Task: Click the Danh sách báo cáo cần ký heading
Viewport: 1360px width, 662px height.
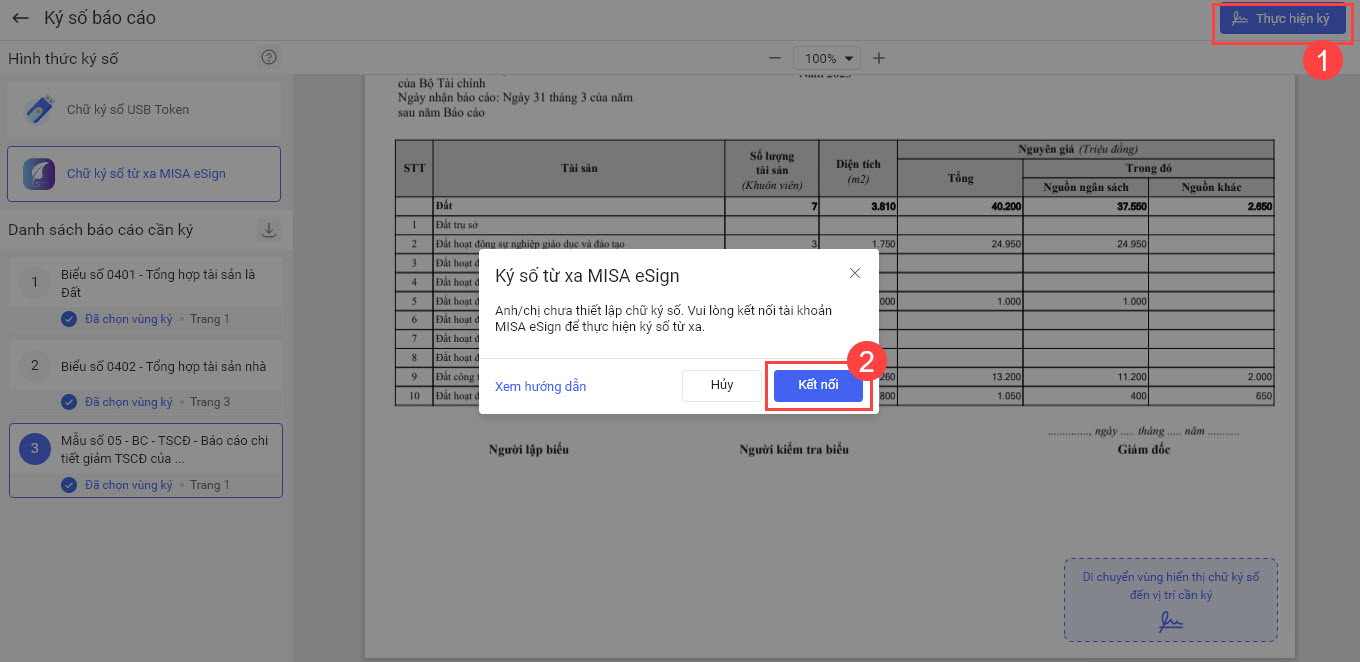Action: tap(101, 230)
